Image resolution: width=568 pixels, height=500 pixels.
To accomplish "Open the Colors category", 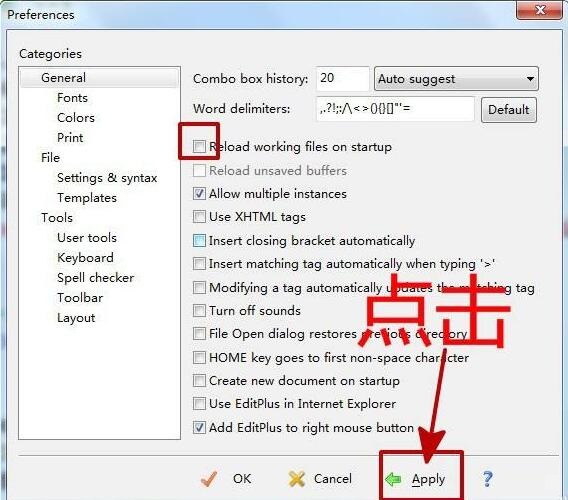I will (76, 118).
